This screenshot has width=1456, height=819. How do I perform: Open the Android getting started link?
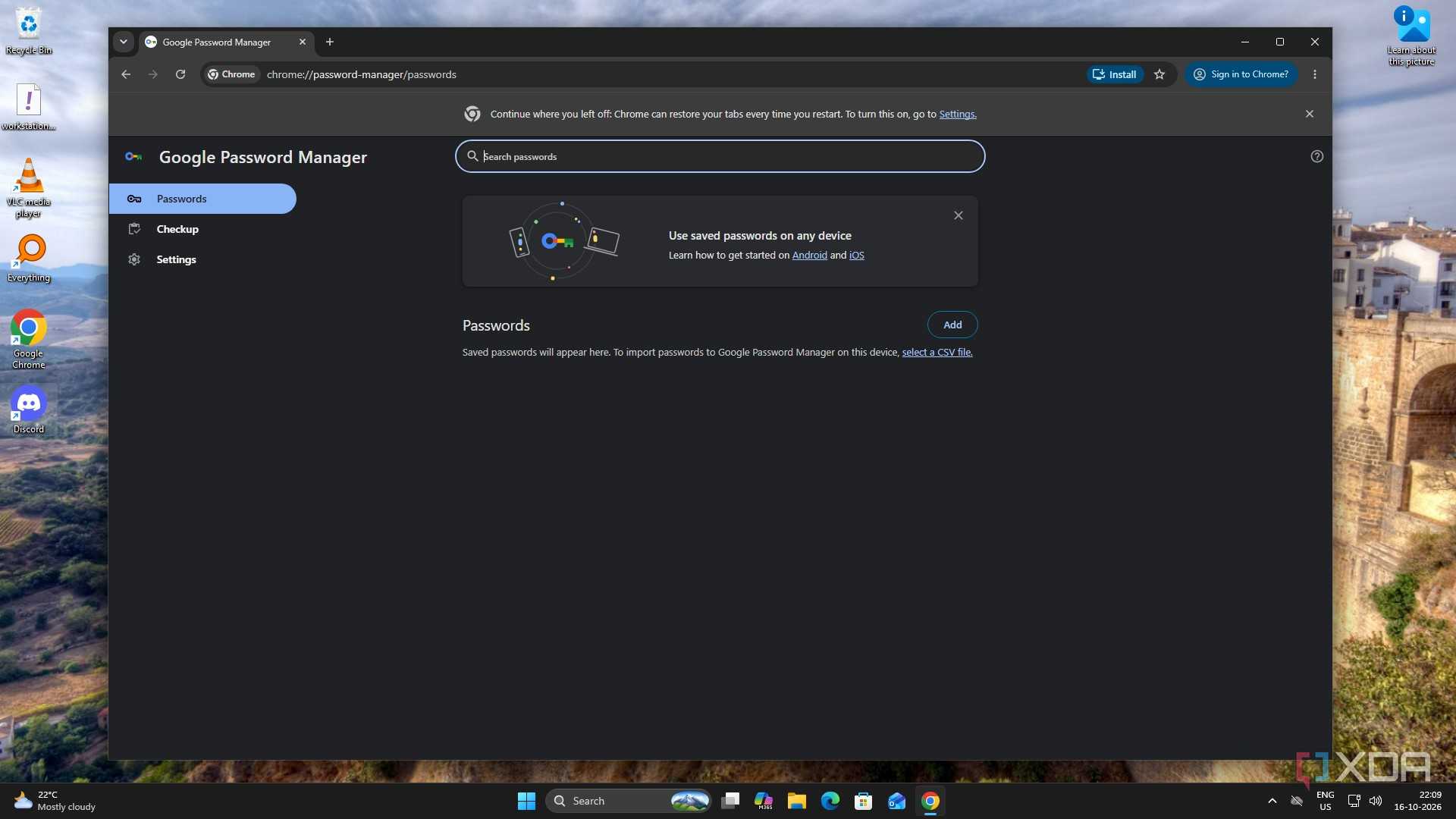[809, 255]
